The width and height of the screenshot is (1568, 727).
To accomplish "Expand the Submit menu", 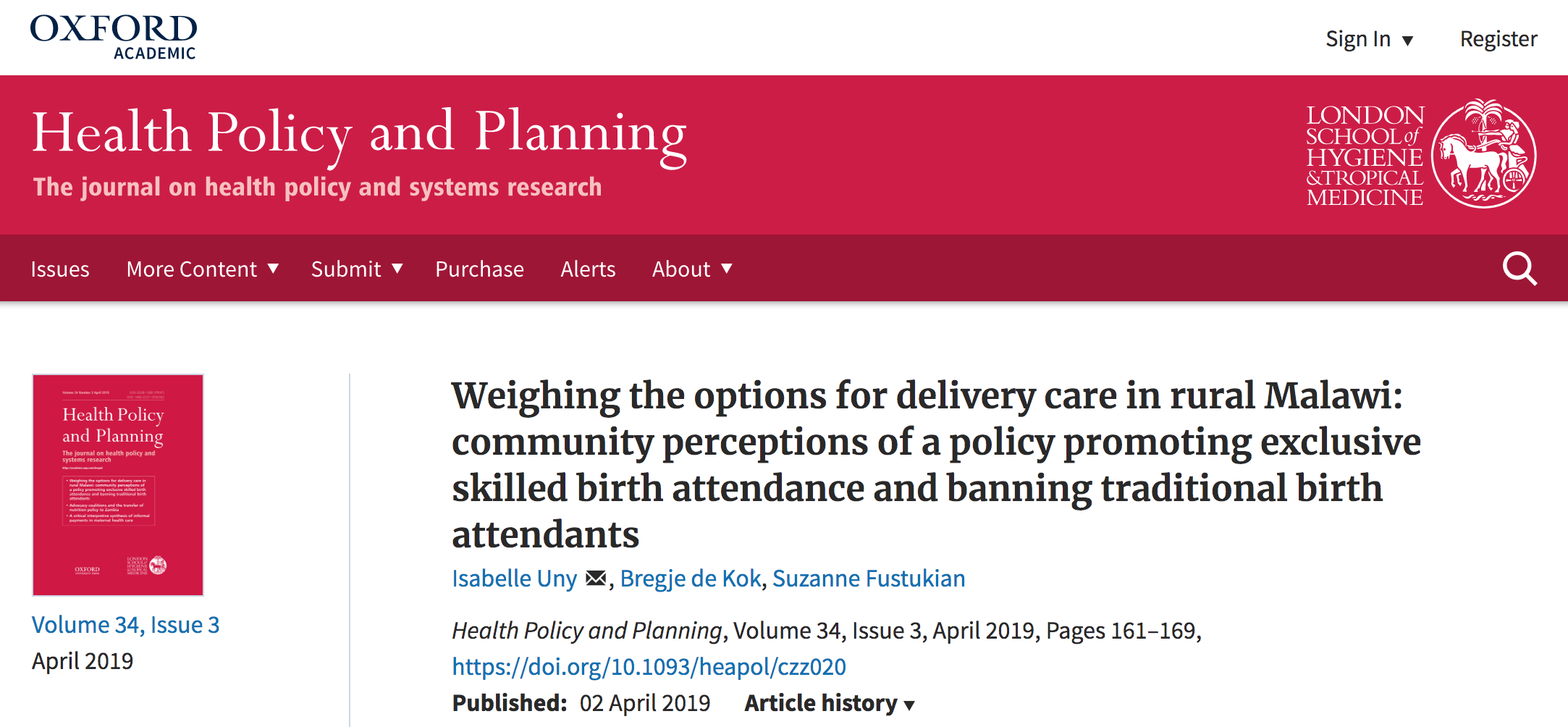I will click(356, 269).
